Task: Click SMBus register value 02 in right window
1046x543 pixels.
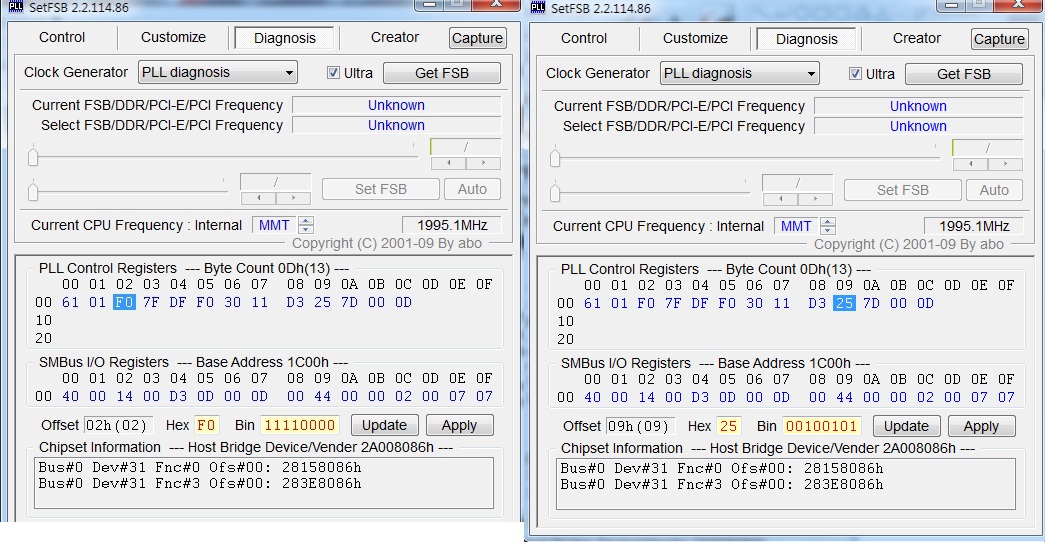Action: tap(925, 397)
